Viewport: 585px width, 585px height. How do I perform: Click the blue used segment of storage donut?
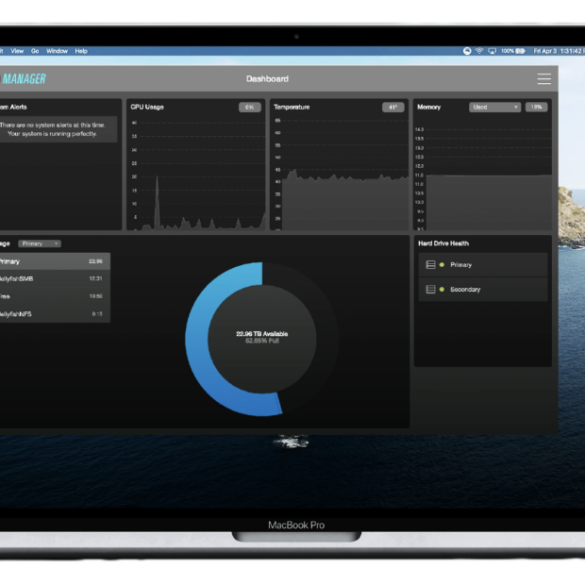197,338
